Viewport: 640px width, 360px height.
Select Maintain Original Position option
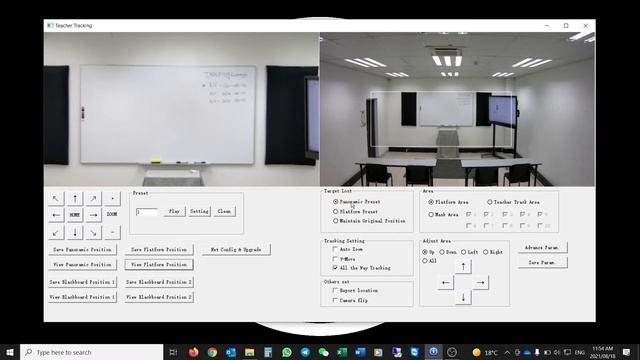click(x=336, y=221)
